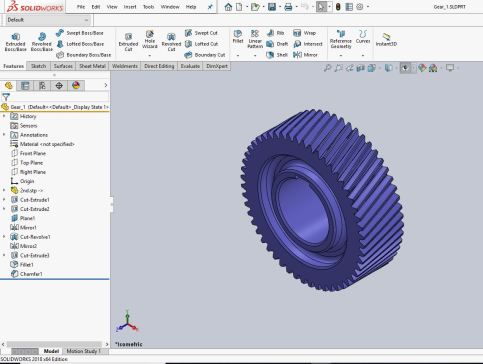Expand the Cut-Extrude3 feature

coord(4,255)
